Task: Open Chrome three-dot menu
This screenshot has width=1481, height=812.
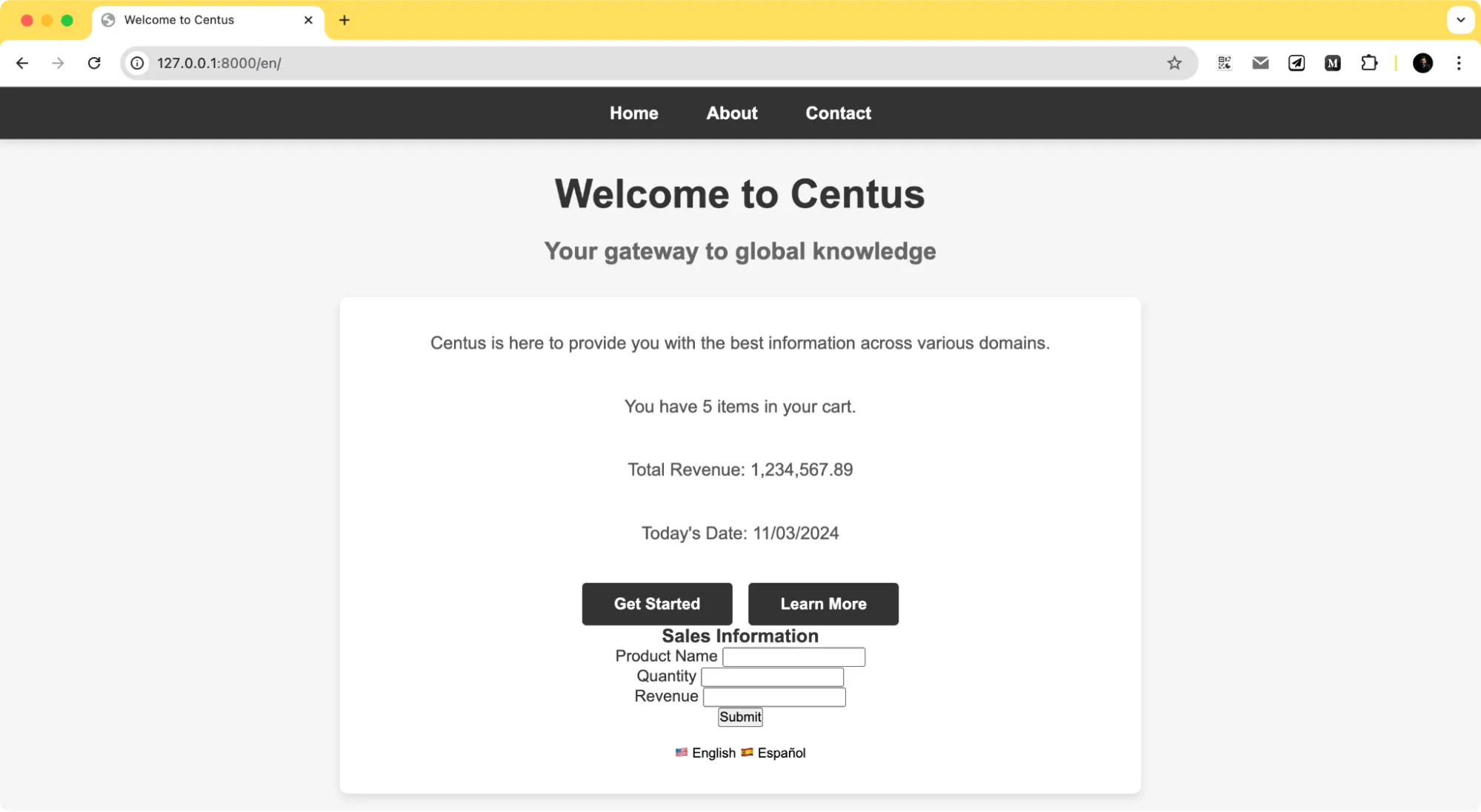Action: pos(1459,63)
